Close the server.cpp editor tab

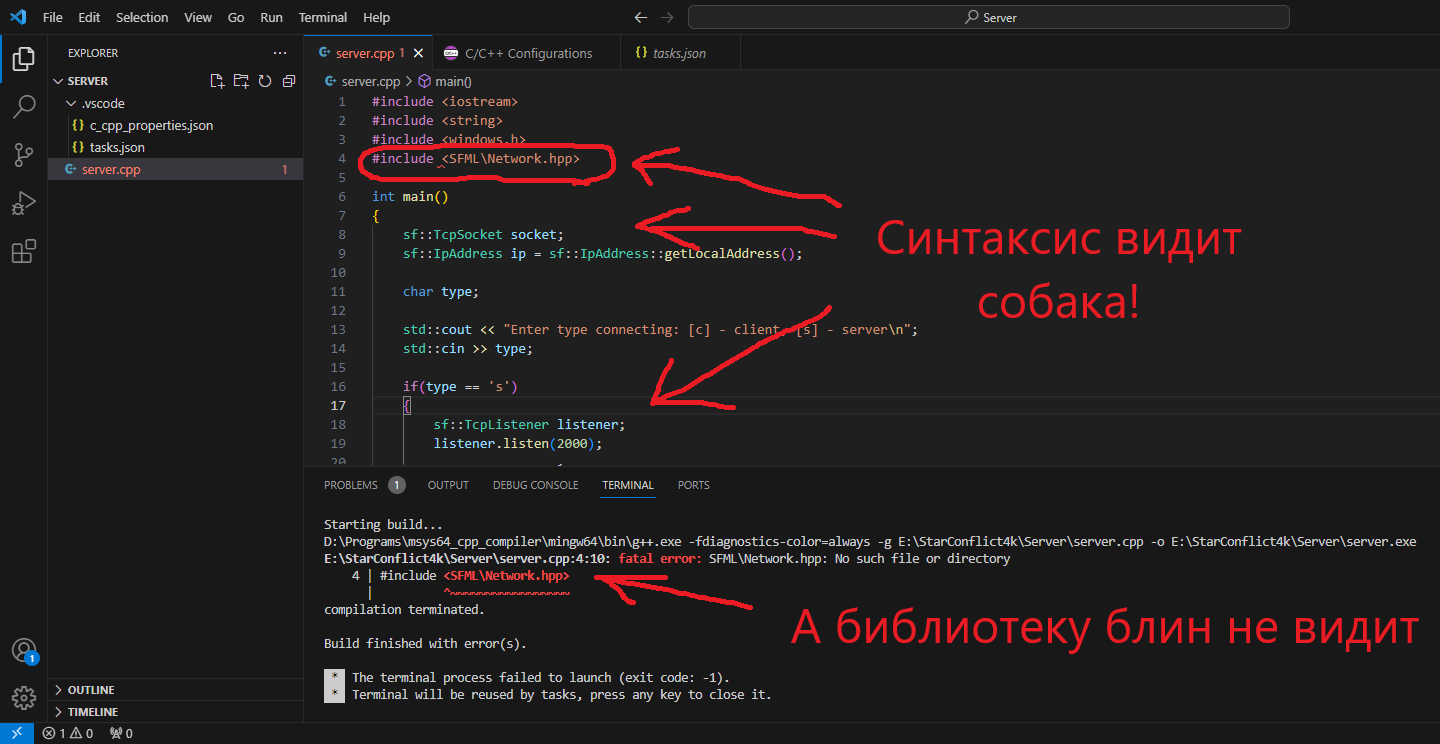418,53
